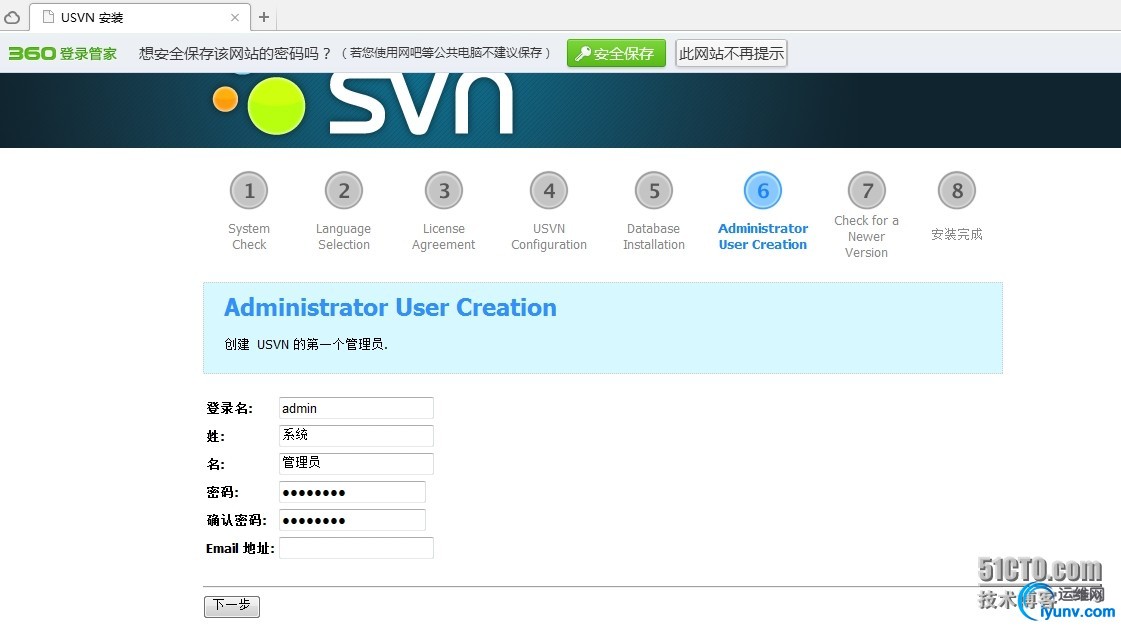Click step 7 Check for a Newer Version circle
The height and width of the screenshot is (628, 1121).
pos(866,191)
